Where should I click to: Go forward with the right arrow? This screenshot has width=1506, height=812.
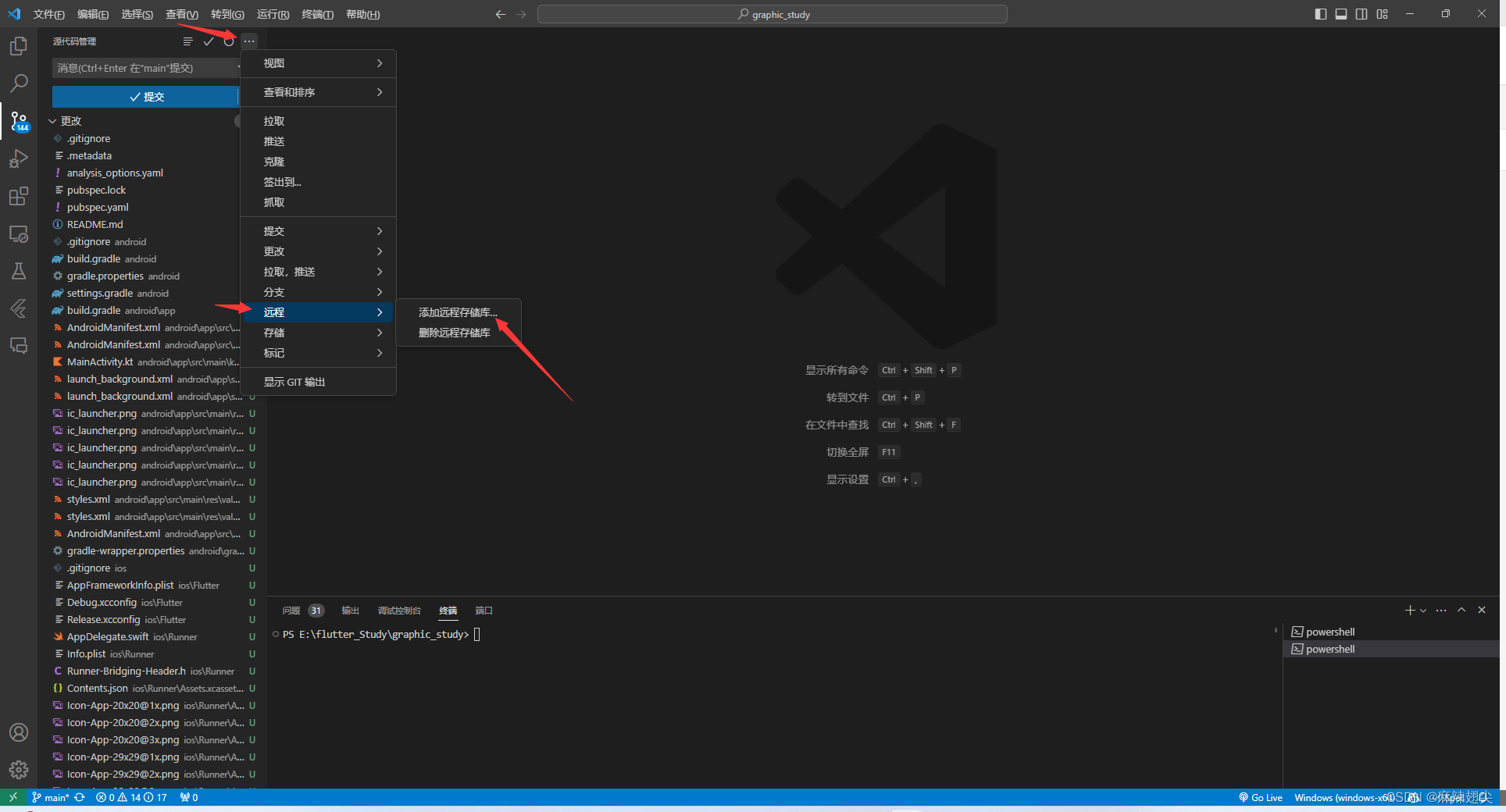(521, 14)
